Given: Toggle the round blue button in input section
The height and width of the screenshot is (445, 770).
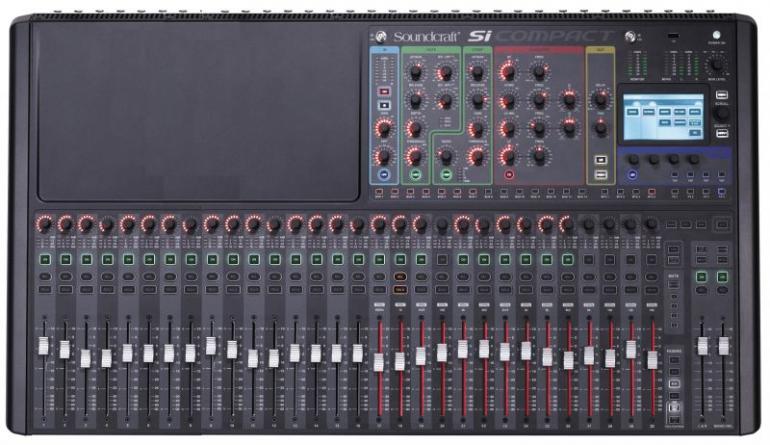Looking at the screenshot, I should [x=384, y=174].
